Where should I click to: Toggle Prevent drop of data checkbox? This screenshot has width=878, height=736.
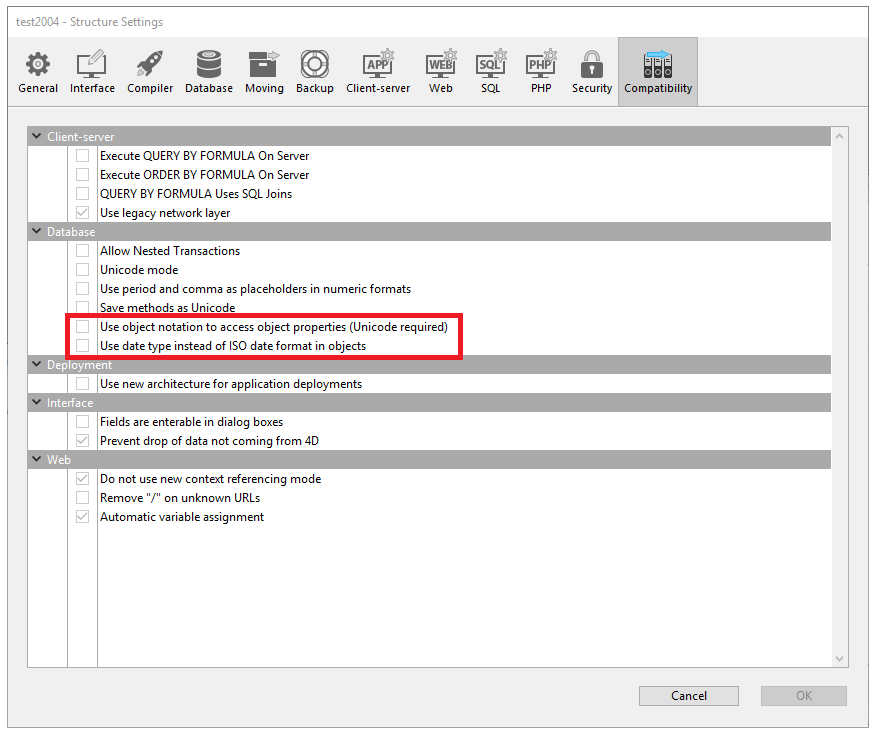point(82,441)
